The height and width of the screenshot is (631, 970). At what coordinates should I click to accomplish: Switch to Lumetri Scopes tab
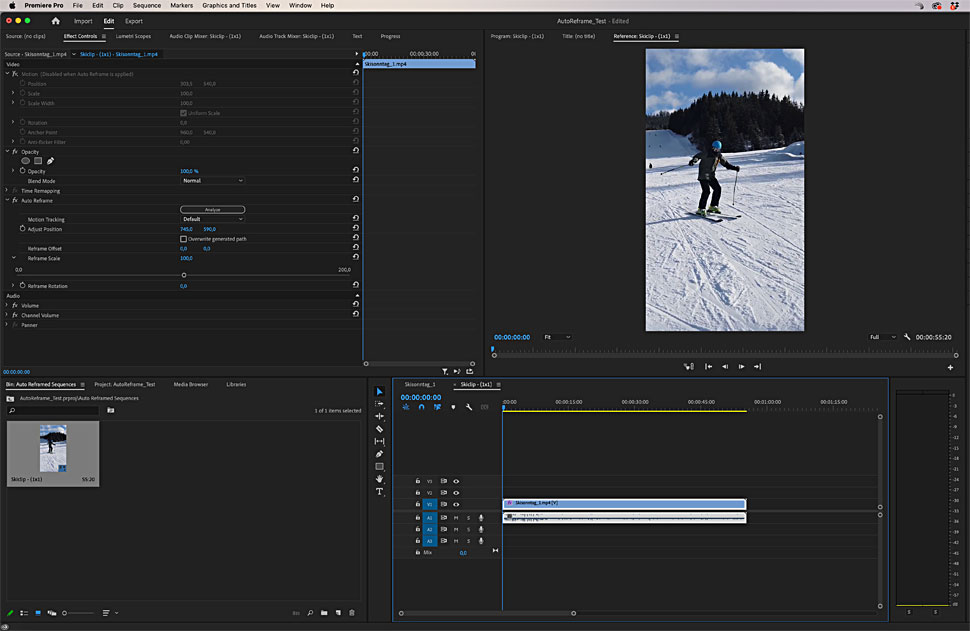coord(133,36)
